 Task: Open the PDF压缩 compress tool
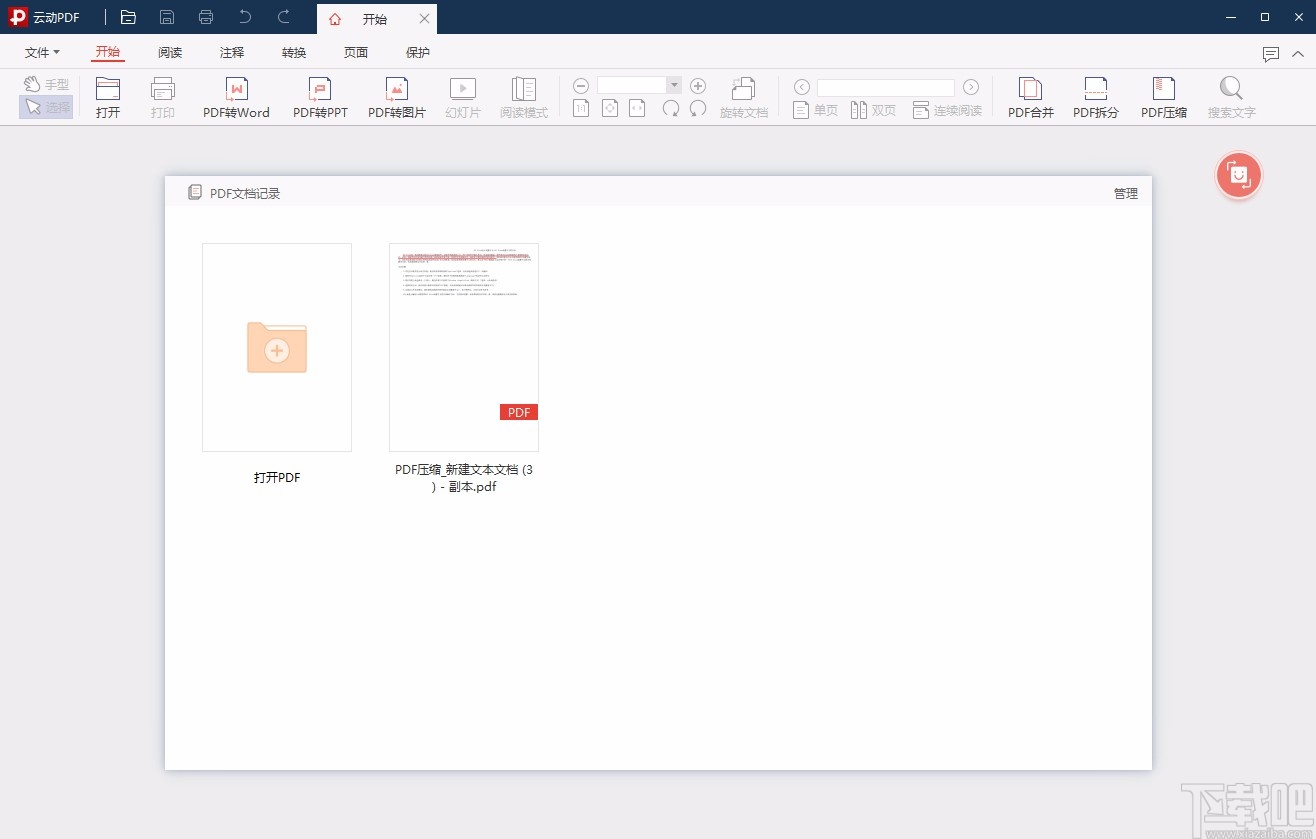coord(1164,98)
